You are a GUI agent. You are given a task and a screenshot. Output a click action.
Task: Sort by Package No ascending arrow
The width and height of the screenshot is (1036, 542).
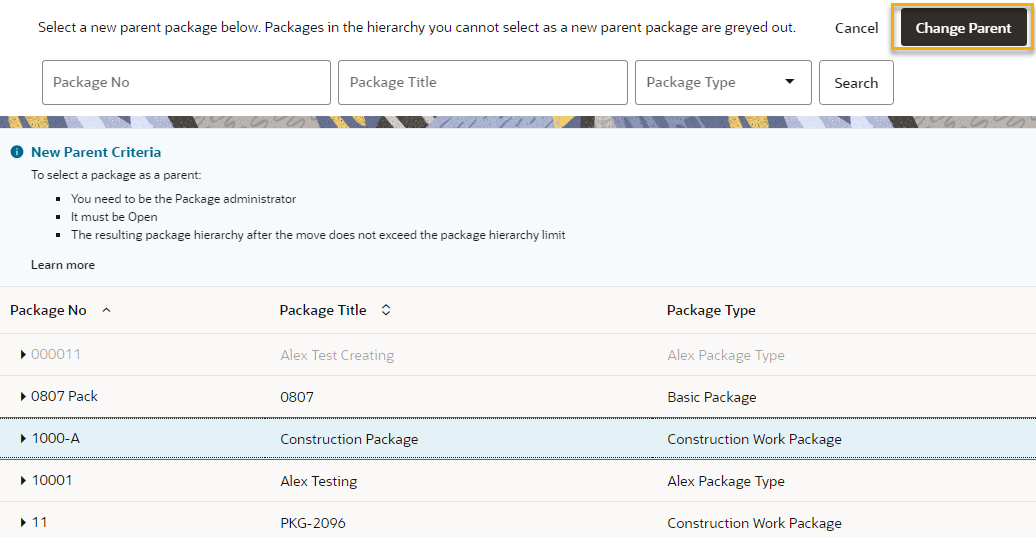106,310
